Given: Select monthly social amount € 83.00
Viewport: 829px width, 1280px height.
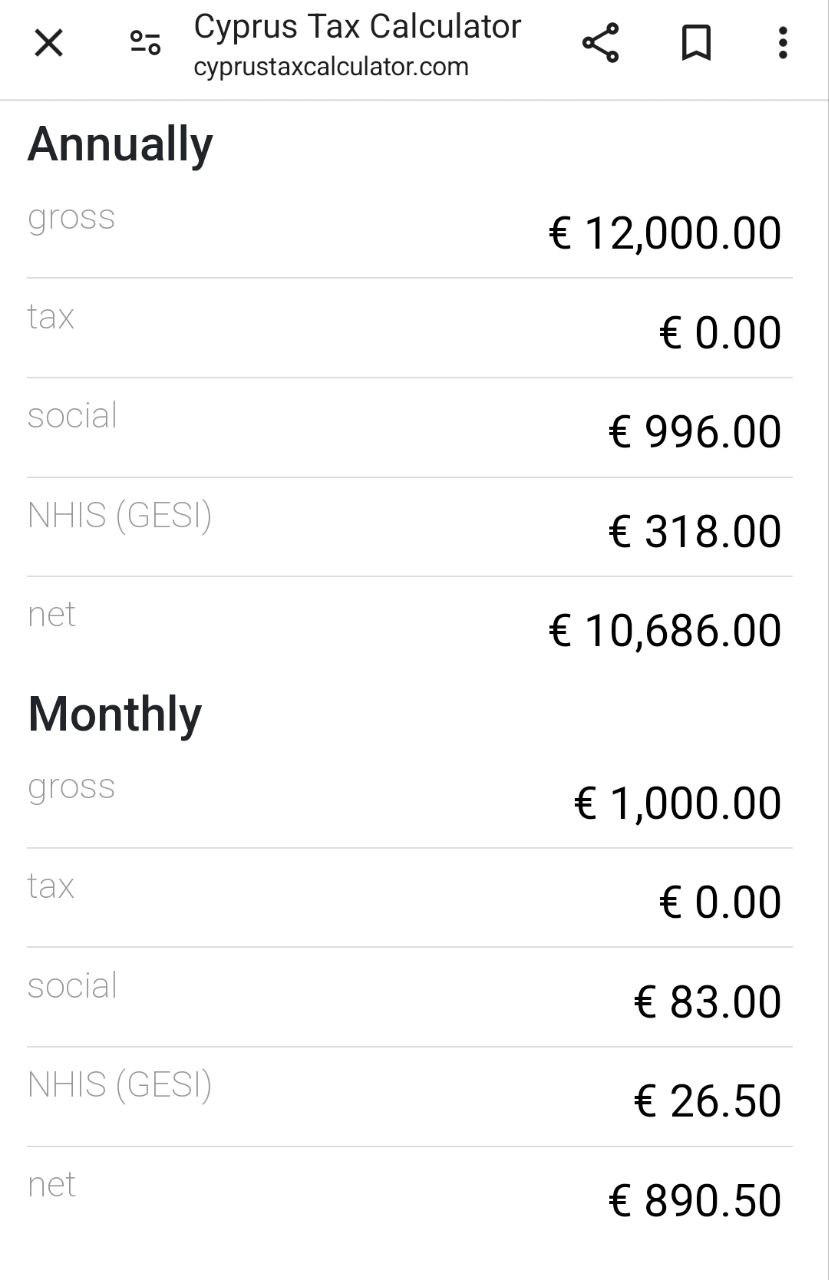Looking at the screenshot, I should pyautogui.click(x=708, y=1002).
